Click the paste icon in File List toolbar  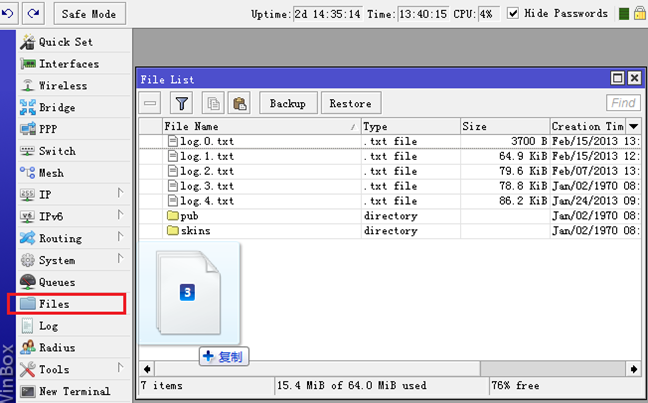[239, 103]
